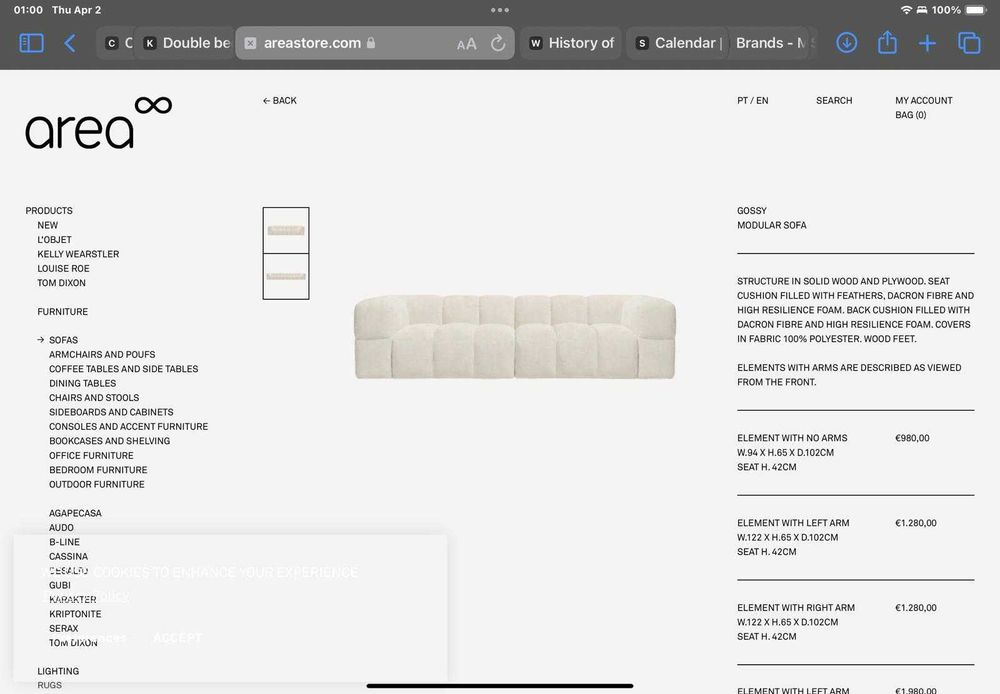This screenshot has width=1000, height=694.
Task: Open a new tab with the plus icon
Action: click(x=927, y=43)
